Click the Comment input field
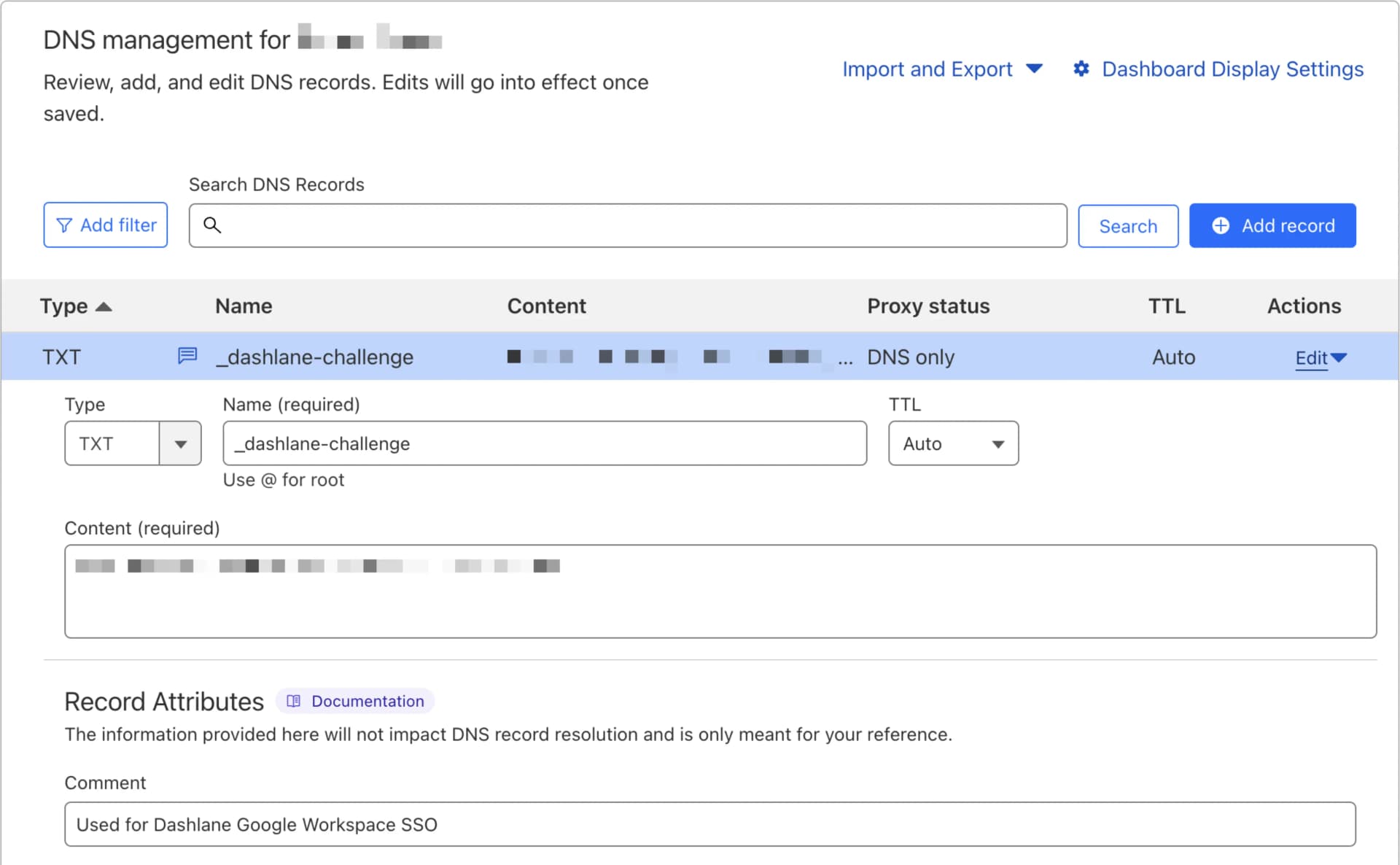Viewport: 1400px width, 865px height. tap(710, 824)
